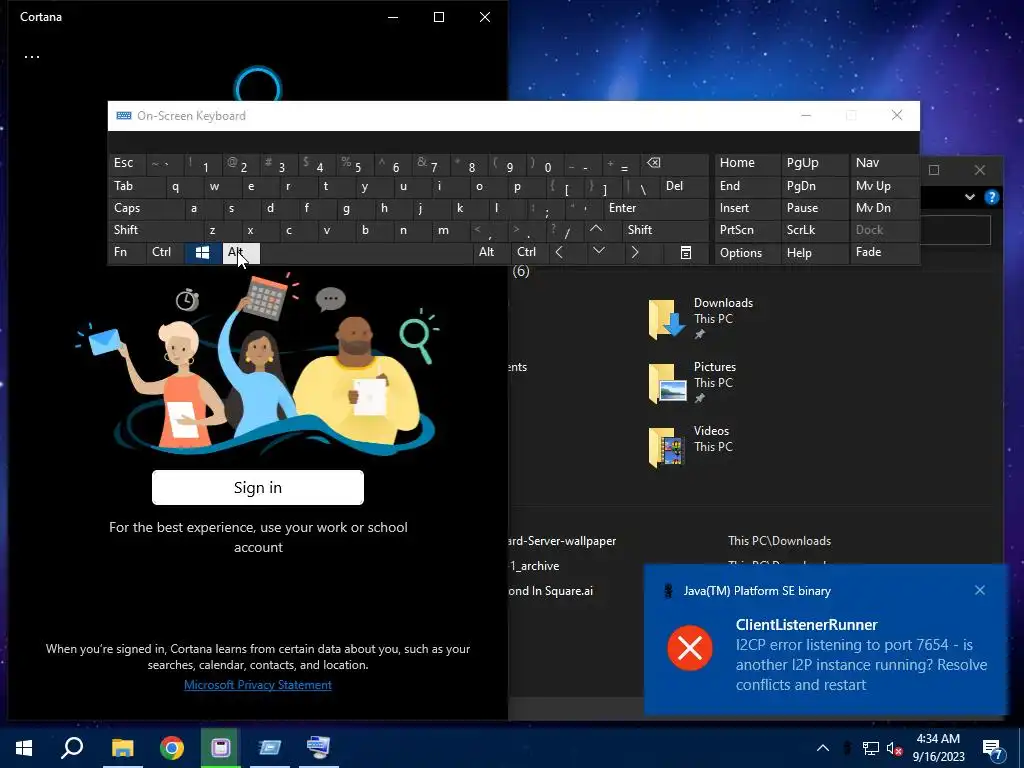The height and width of the screenshot is (768, 1024).
Task: Click the Sign in button in Cortana
Action: tap(258, 487)
